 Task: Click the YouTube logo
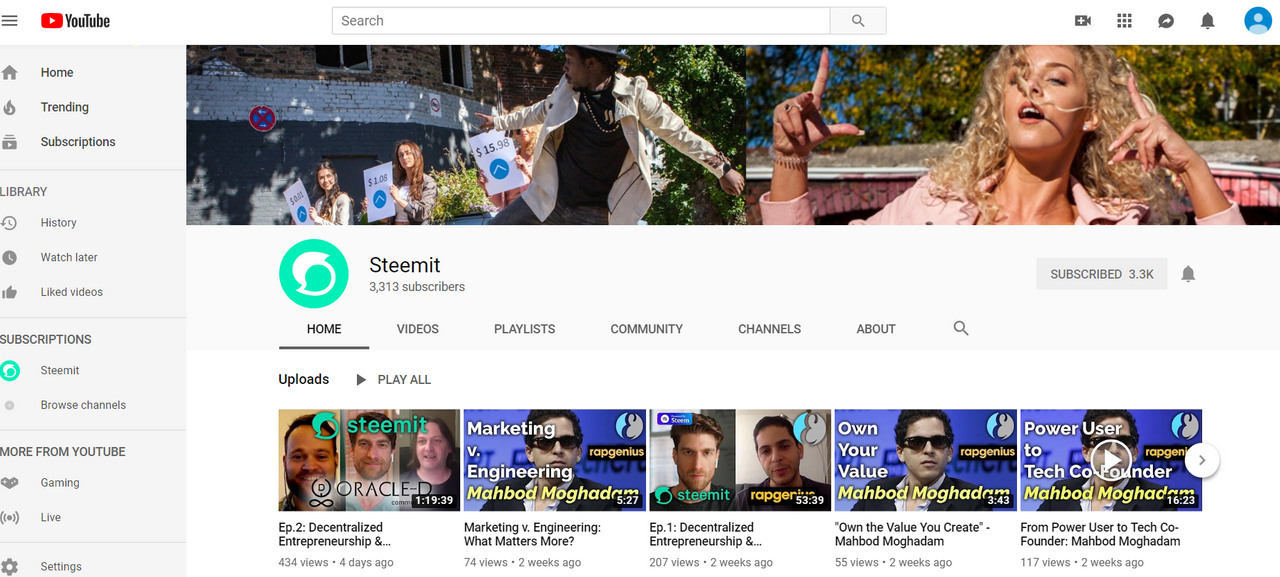(75, 20)
